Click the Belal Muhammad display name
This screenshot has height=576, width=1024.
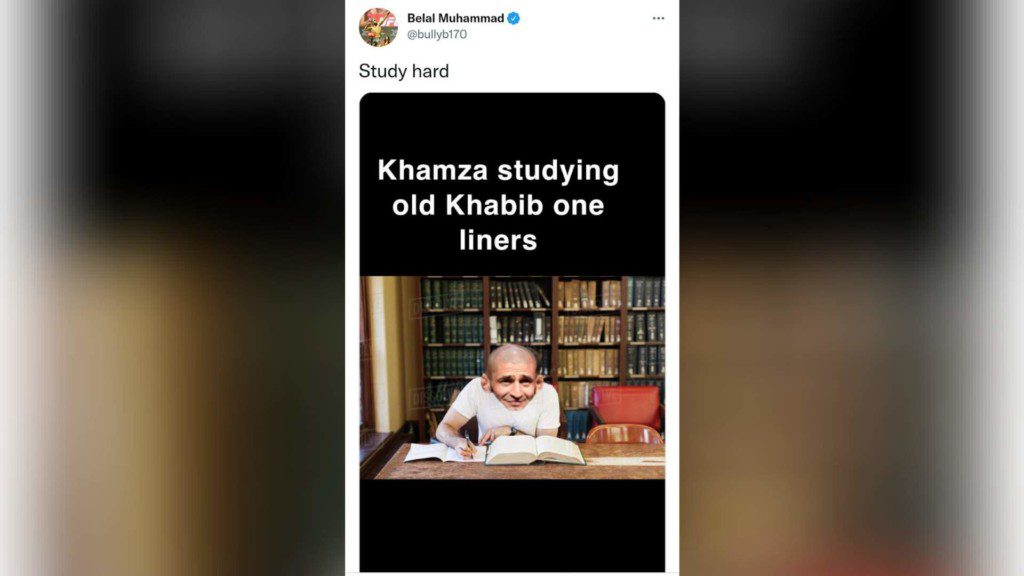(x=455, y=18)
